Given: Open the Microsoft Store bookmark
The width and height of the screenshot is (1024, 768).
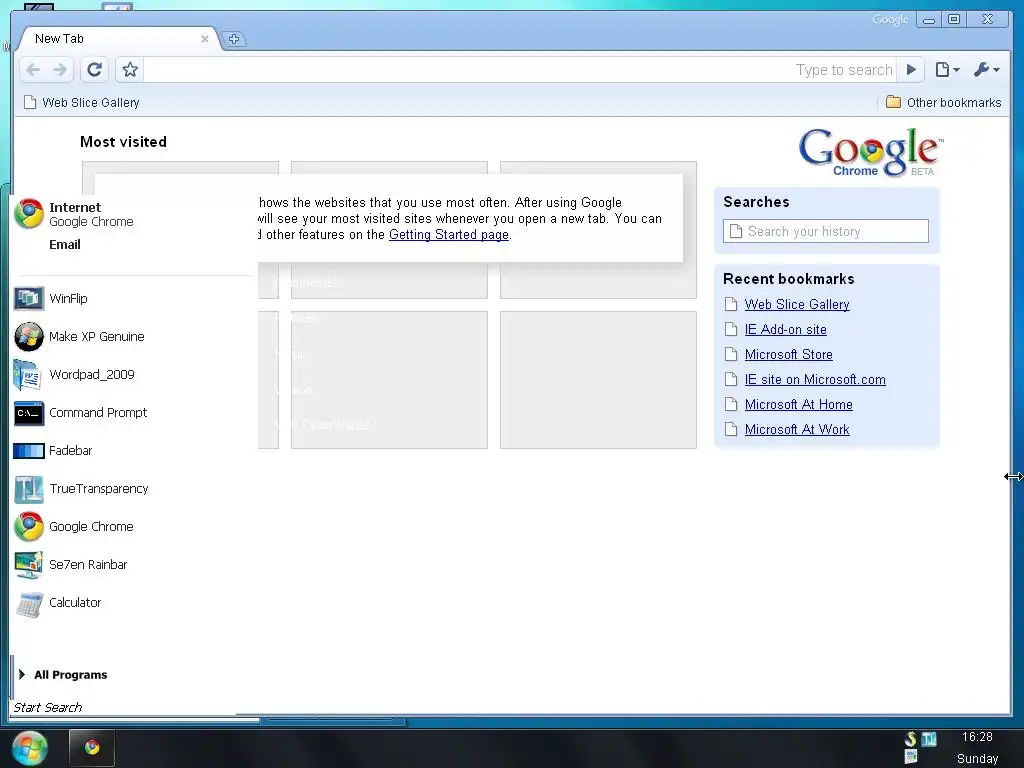Looking at the screenshot, I should coord(788,355).
